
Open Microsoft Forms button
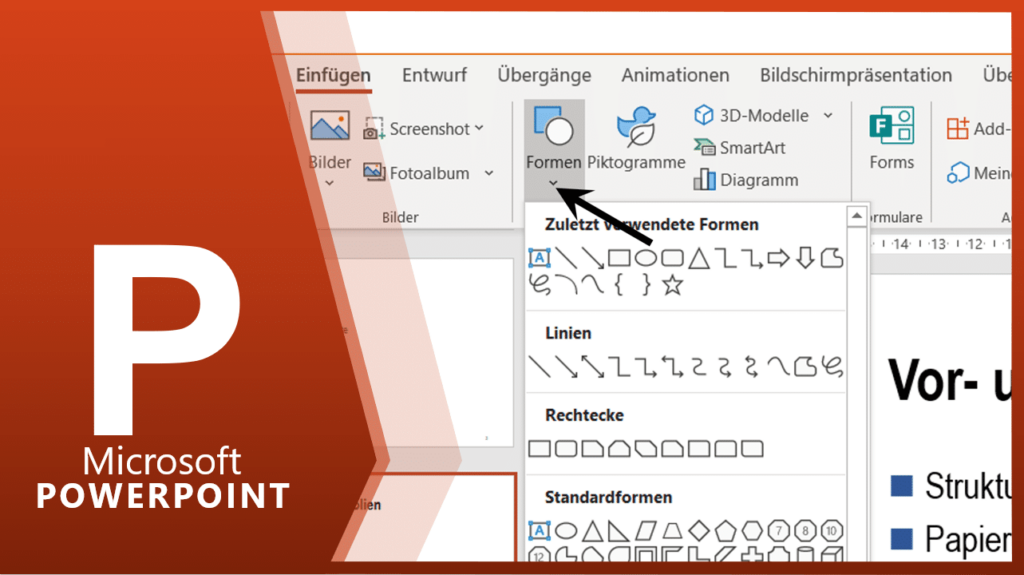coord(891,139)
